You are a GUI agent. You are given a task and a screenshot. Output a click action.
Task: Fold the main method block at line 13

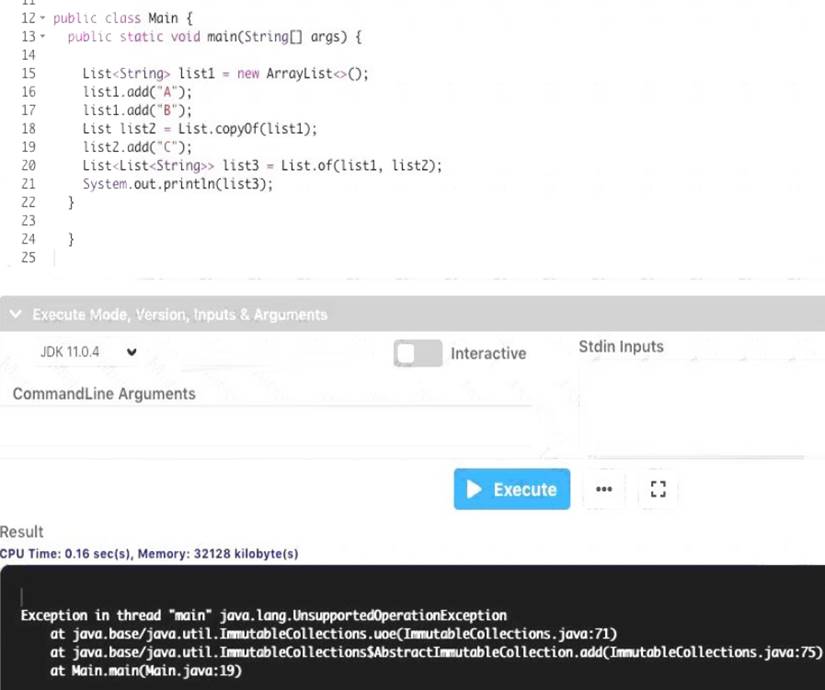click(43, 36)
